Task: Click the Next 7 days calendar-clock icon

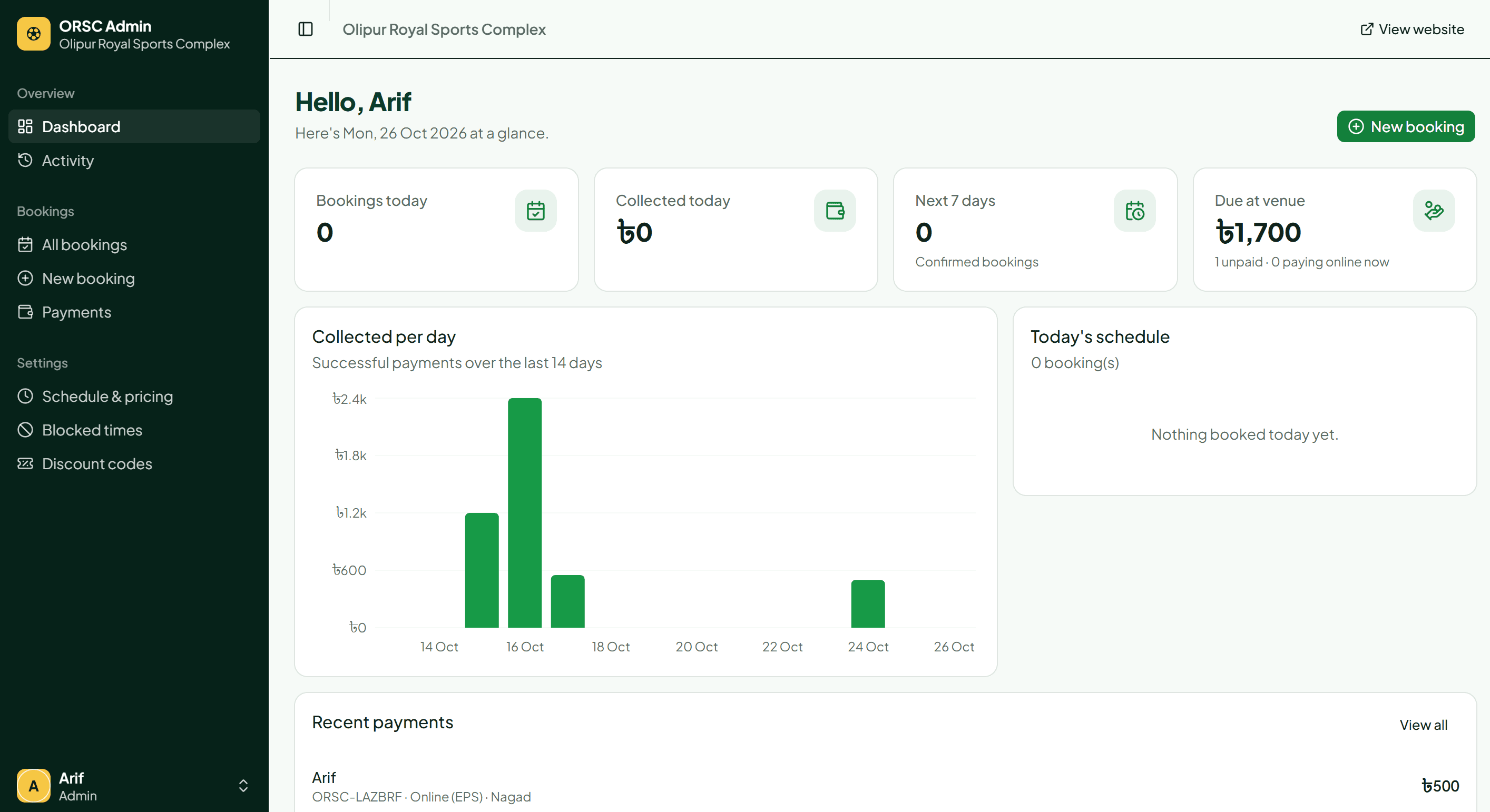Action: click(1134, 210)
